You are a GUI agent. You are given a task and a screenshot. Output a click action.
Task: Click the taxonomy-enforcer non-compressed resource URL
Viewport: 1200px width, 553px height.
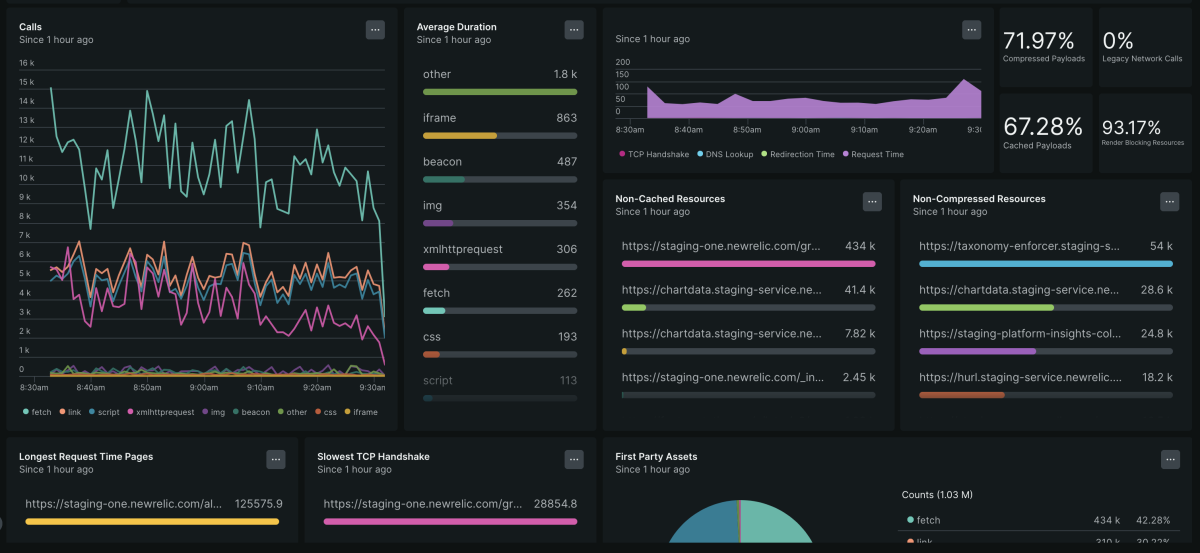click(x=1020, y=246)
